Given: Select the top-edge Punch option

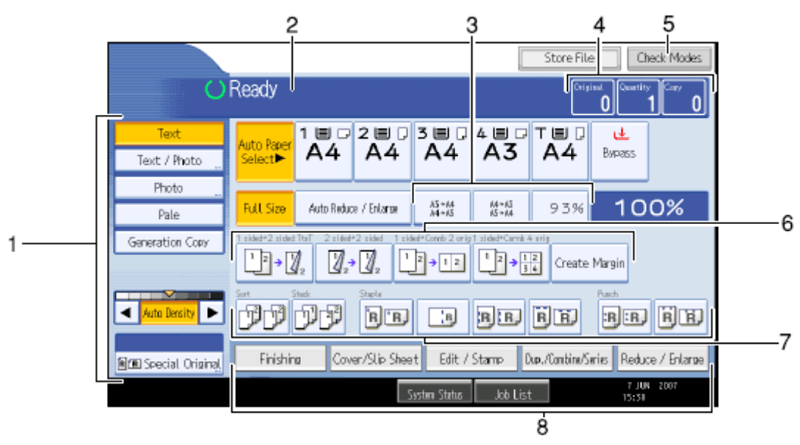Looking at the screenshot, I should point(681,317).
